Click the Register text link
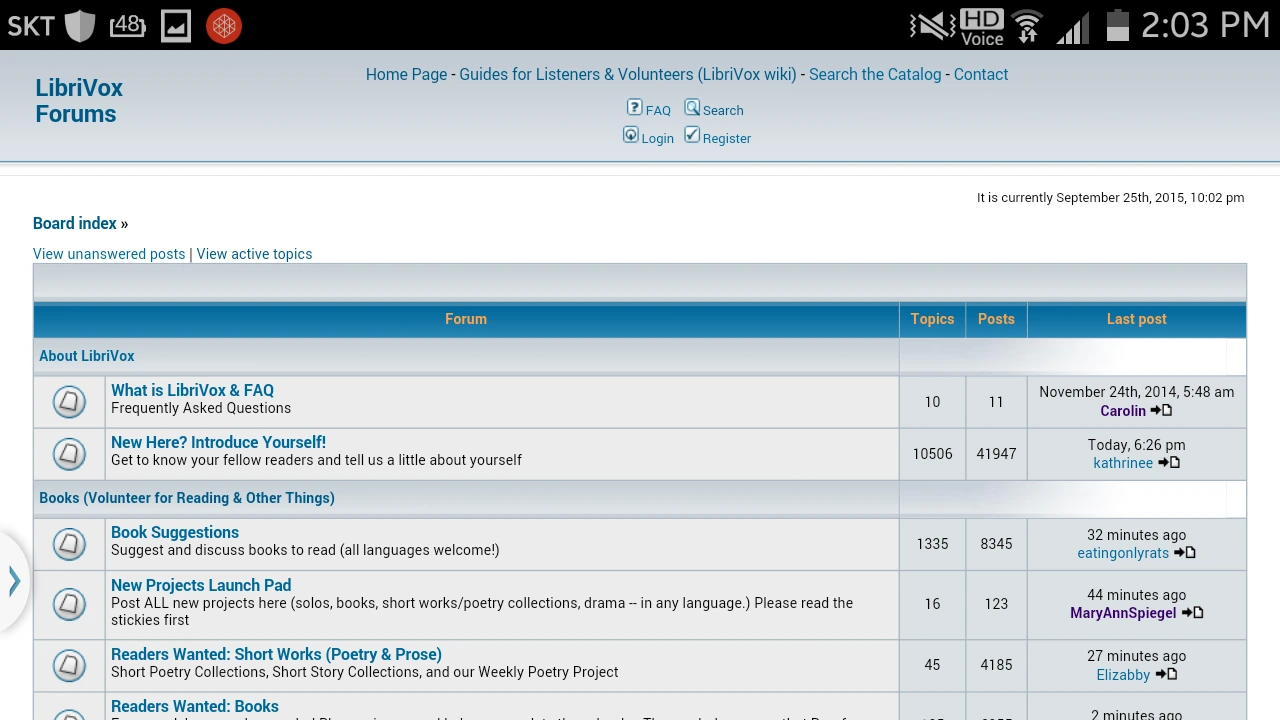 pyautogui.click(x=727, y=138)
